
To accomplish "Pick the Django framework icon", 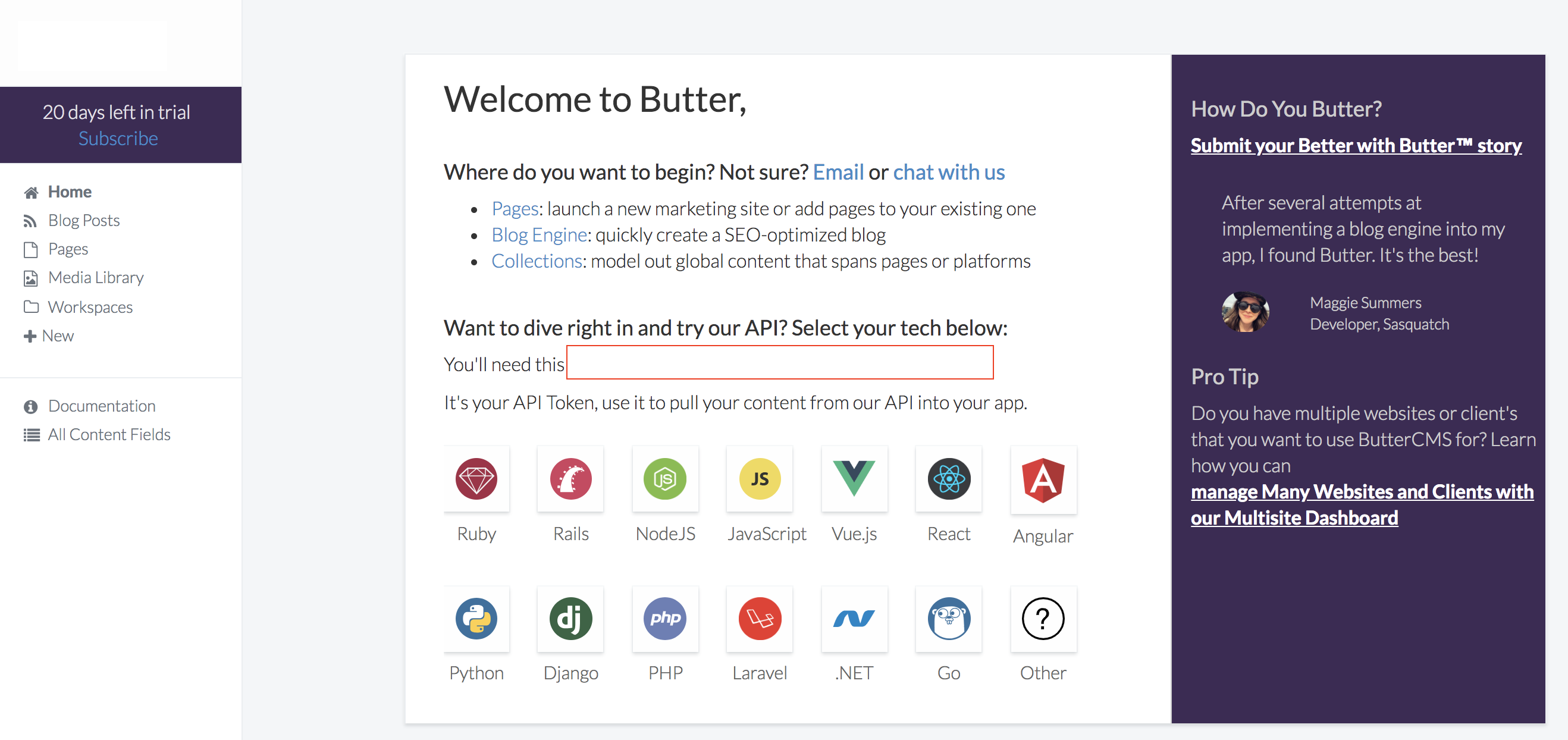I will coord(570,619).
